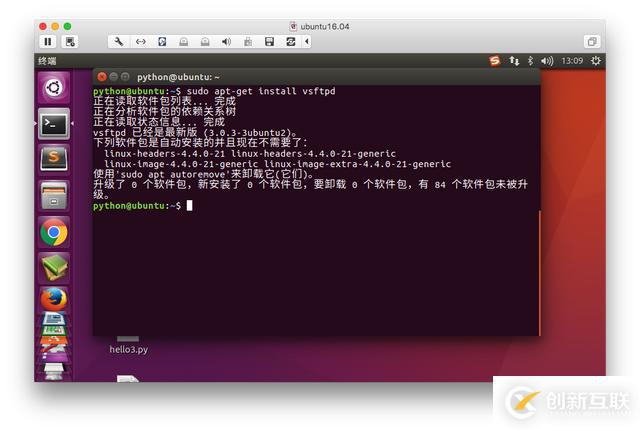Image resolution: width=640 pixels, height=431 pixels.
Task: Click the vsftpd version 3.0.3-3ubuntu2 line
Action: click(x=196, y=133)
